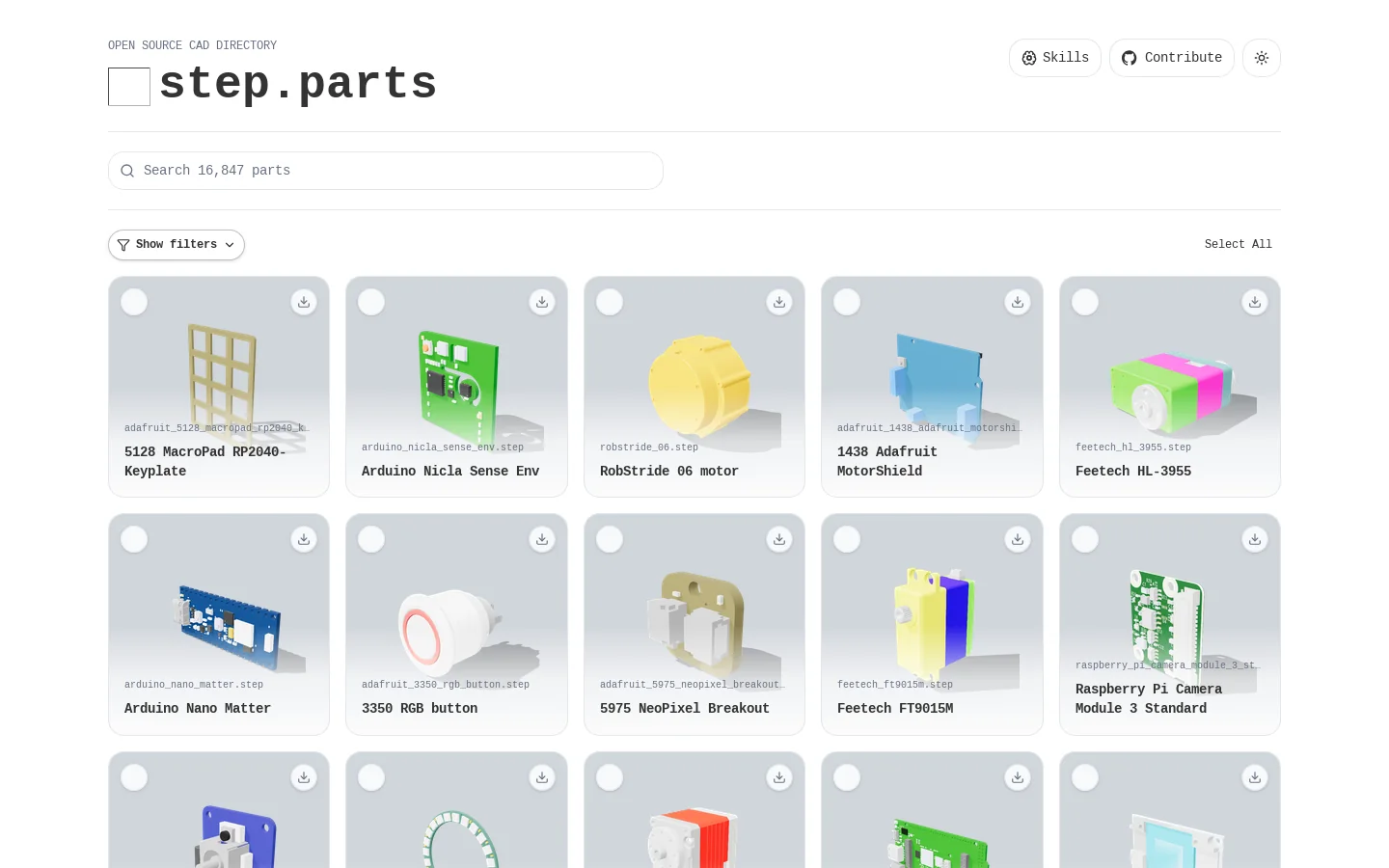Click the robstride_06.step filename
This screenshot has width=1389, height=868.
coord(649,448)
